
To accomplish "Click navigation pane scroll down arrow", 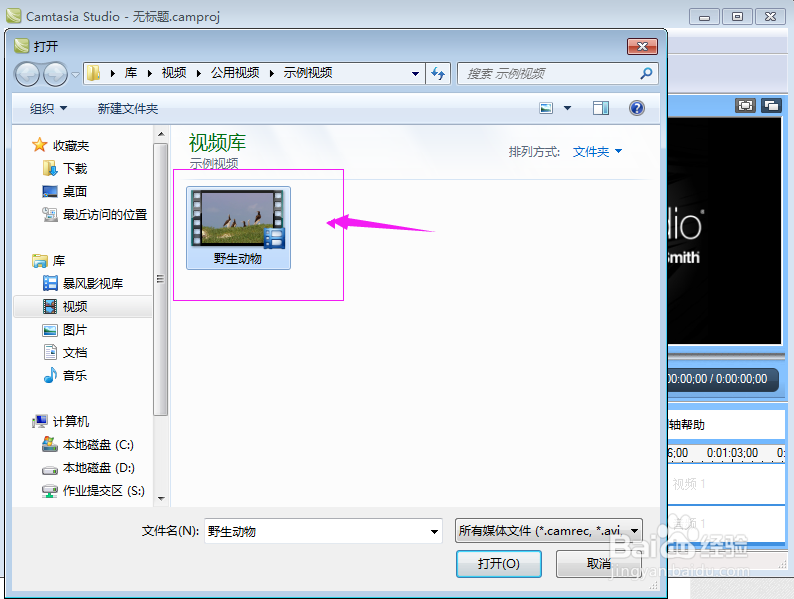I will [x=161, y=499].
